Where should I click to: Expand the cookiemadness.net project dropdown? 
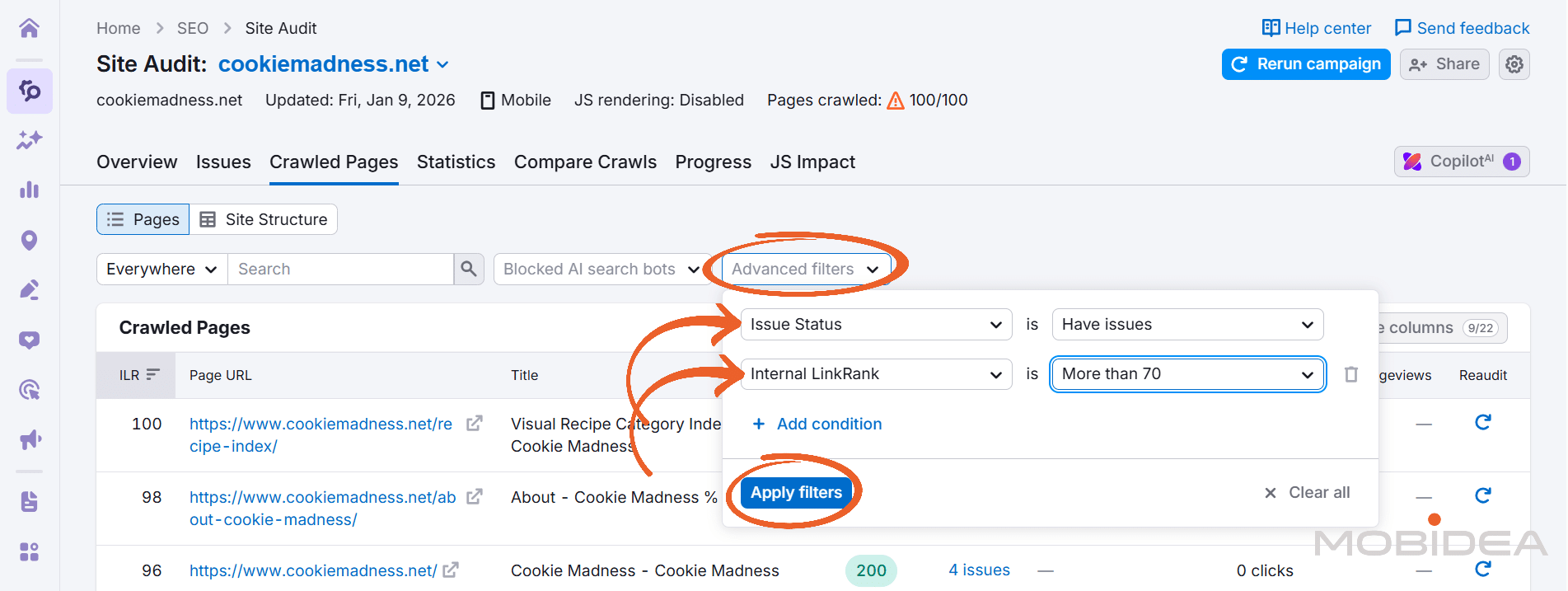coord(442,64)
